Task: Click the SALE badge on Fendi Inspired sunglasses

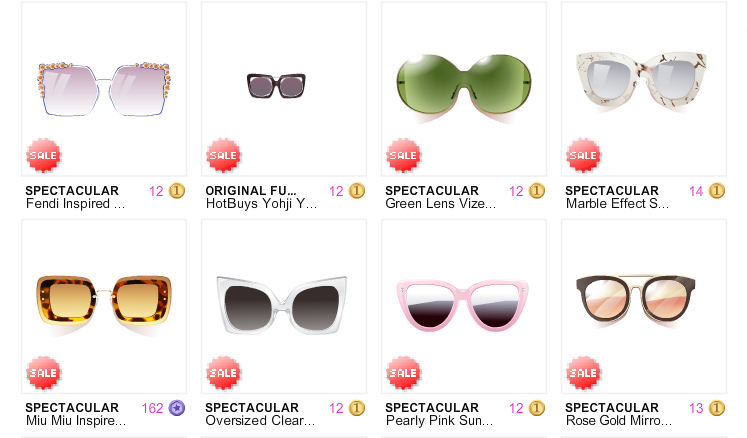Action: coord(43,155)
